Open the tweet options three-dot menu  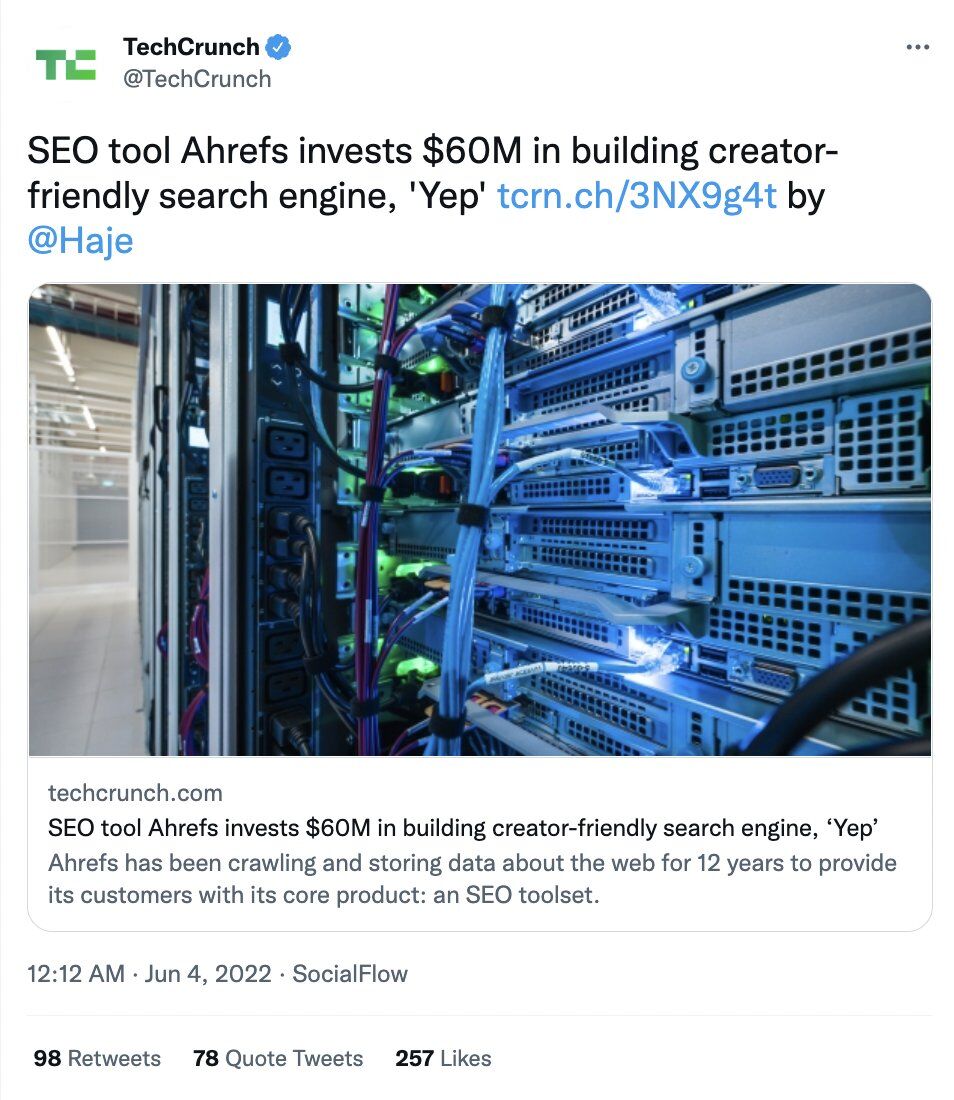(x=917, y=45)
